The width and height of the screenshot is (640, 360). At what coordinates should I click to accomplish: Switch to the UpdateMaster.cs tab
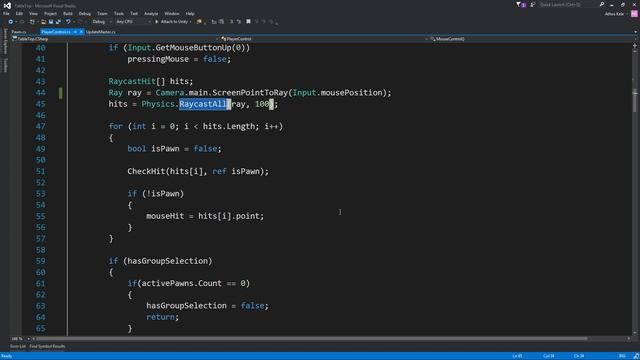(x=100, y=32)
